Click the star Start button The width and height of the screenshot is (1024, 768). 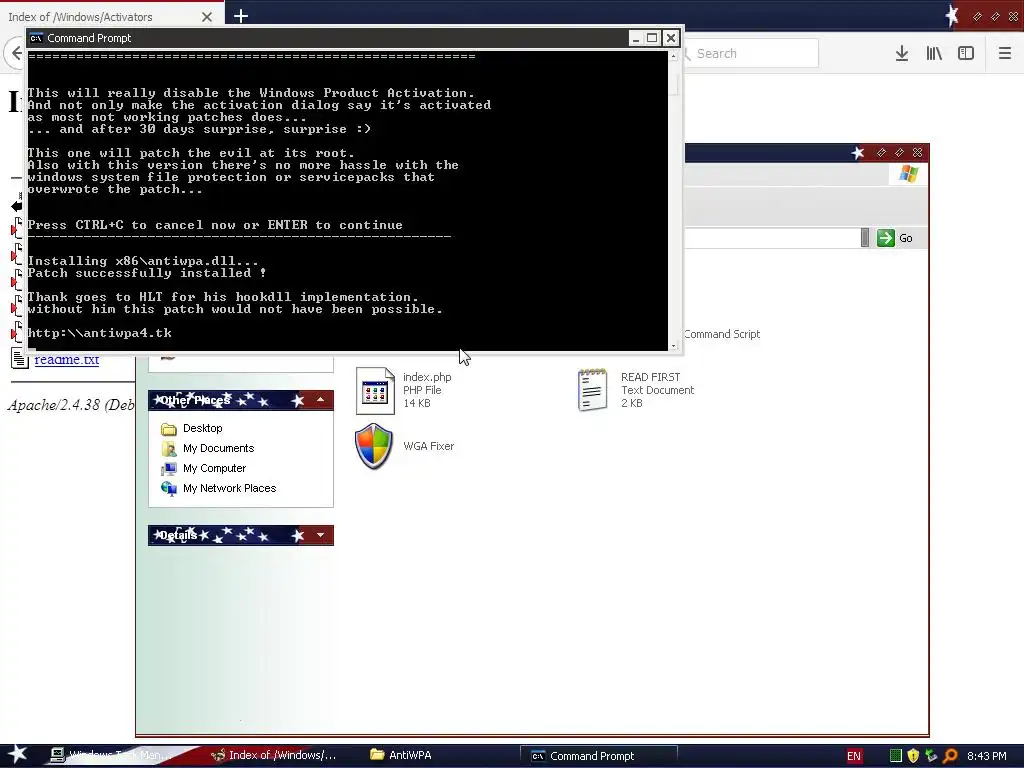18,755
